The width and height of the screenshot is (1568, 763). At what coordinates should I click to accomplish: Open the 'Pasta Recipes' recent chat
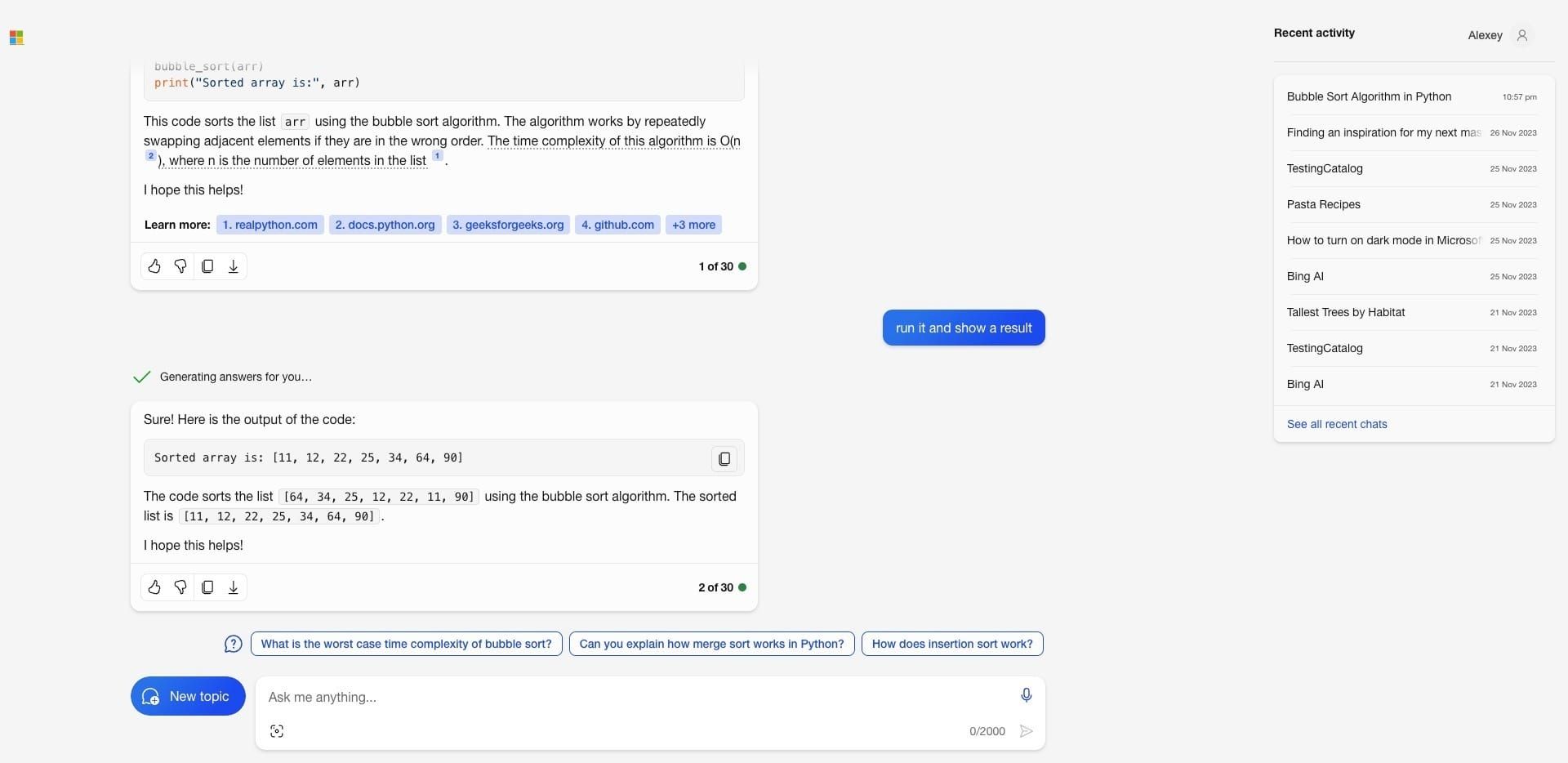(x=1323, y=204)
